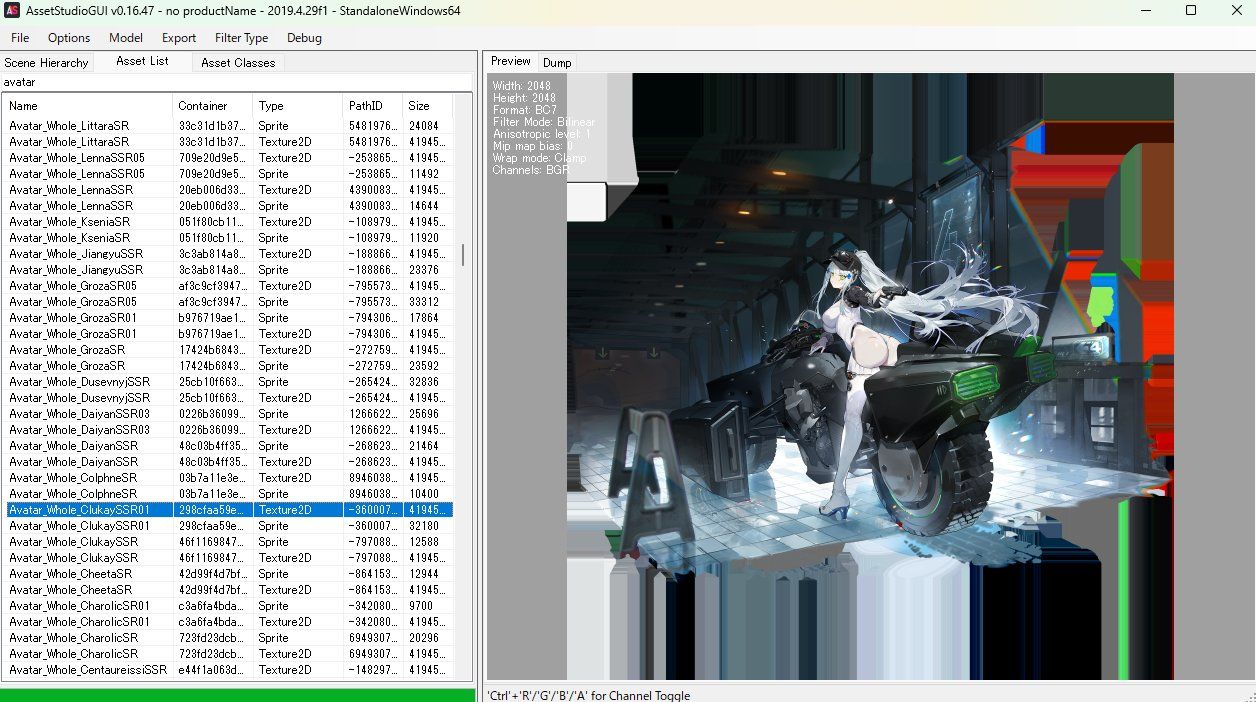
Task: Click the asset list vertical scrollbar thumb
Action: point(462,255)
